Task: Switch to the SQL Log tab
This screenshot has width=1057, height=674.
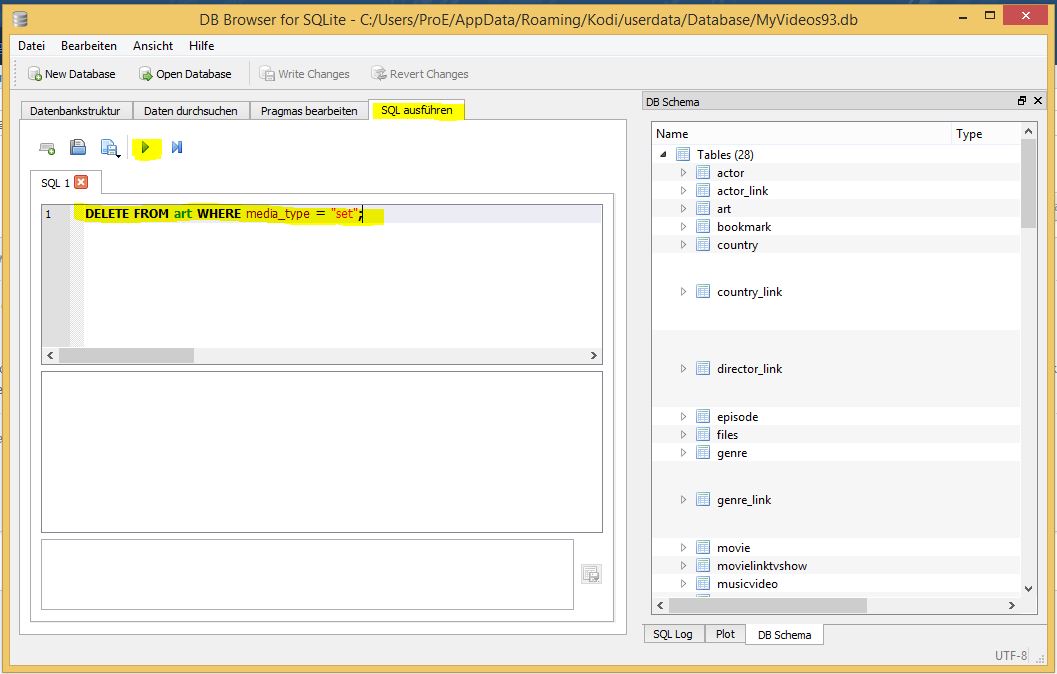Action: coord(673,634)
